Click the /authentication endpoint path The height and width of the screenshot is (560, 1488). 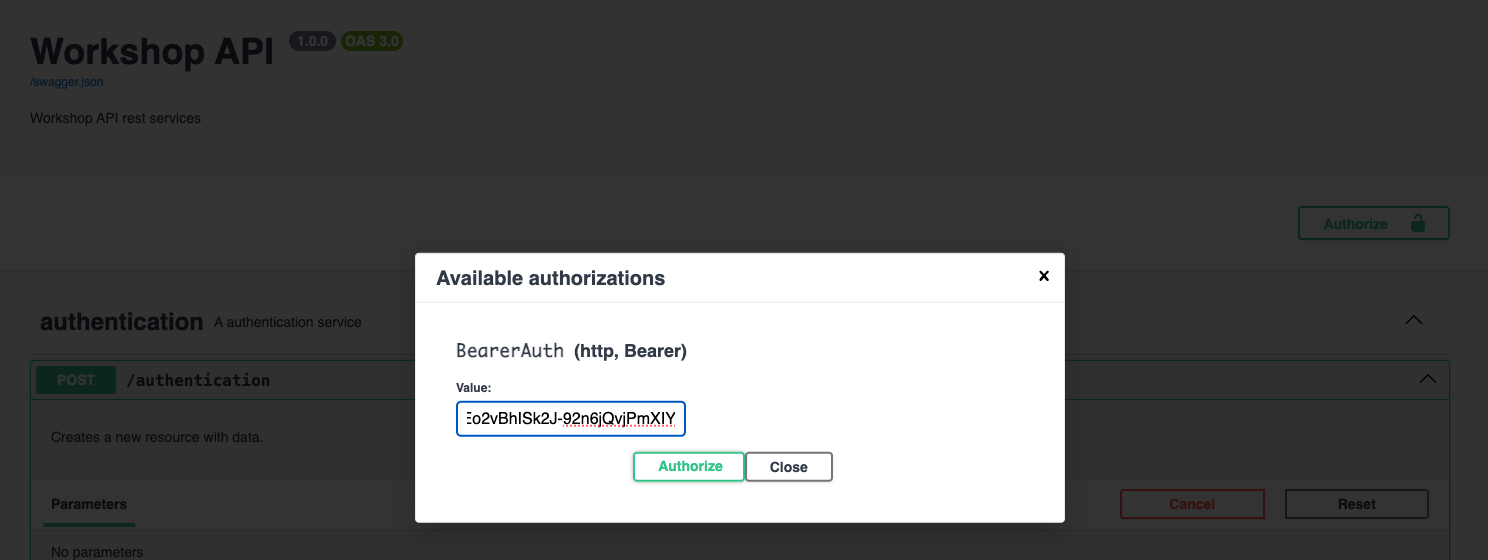(198, 380)
